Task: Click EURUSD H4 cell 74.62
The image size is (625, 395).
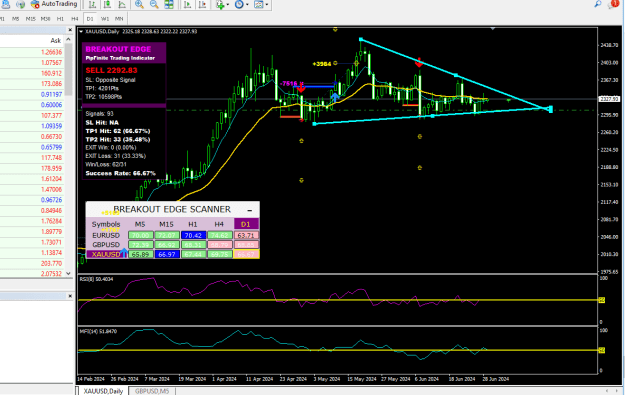Action: point(220,235)
